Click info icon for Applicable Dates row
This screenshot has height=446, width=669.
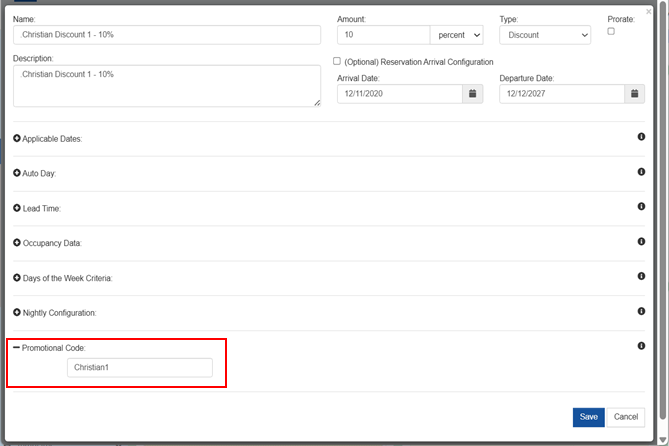(641, 137)
